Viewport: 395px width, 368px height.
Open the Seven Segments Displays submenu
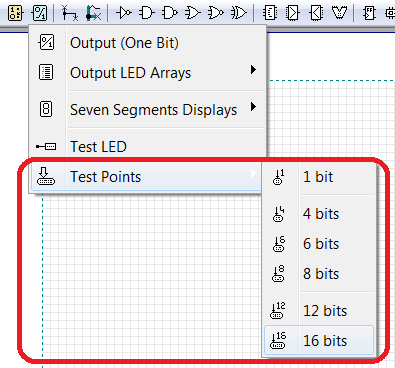coord(148,110)
